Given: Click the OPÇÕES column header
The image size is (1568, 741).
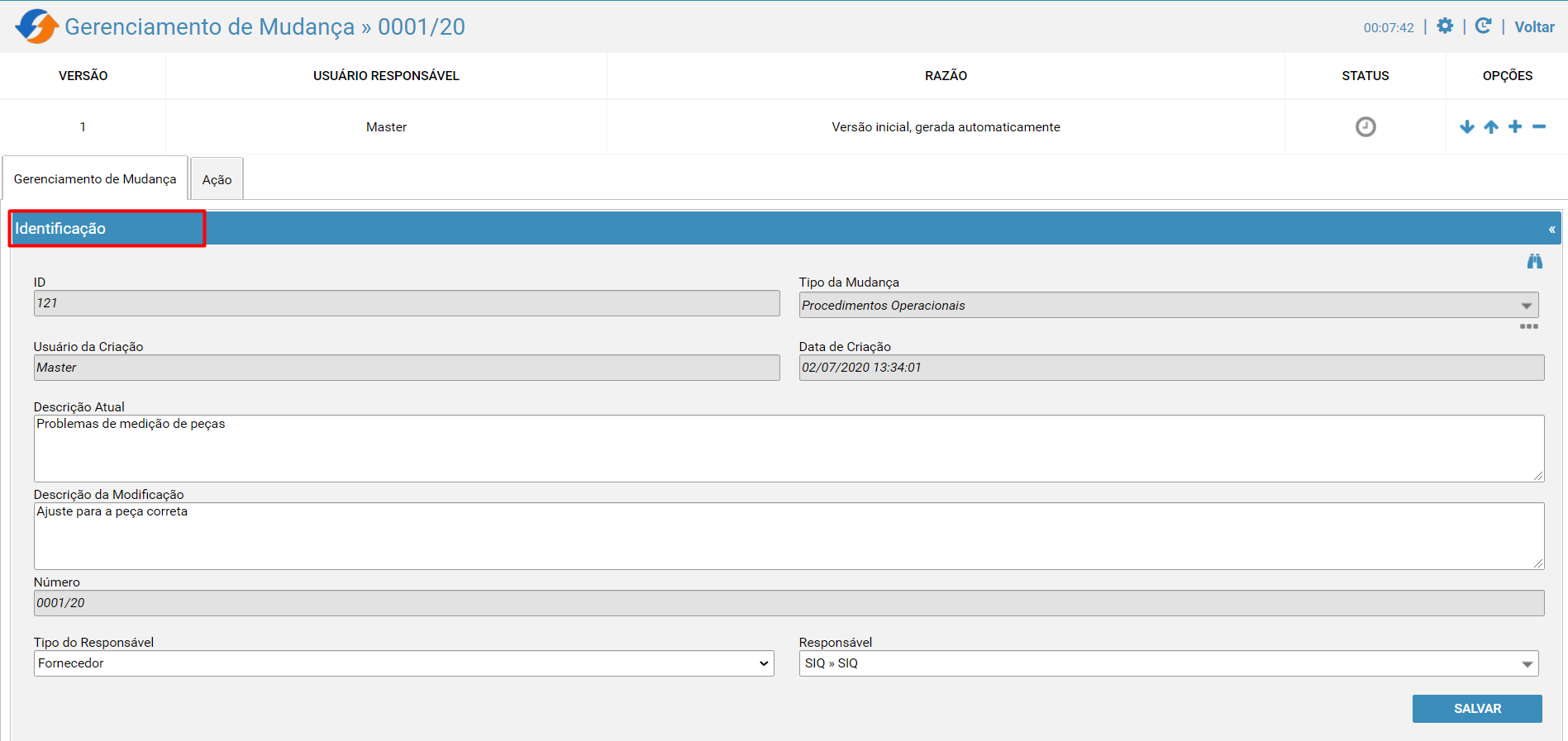Looking at the screenshot, I should (x=1507, y=76).
